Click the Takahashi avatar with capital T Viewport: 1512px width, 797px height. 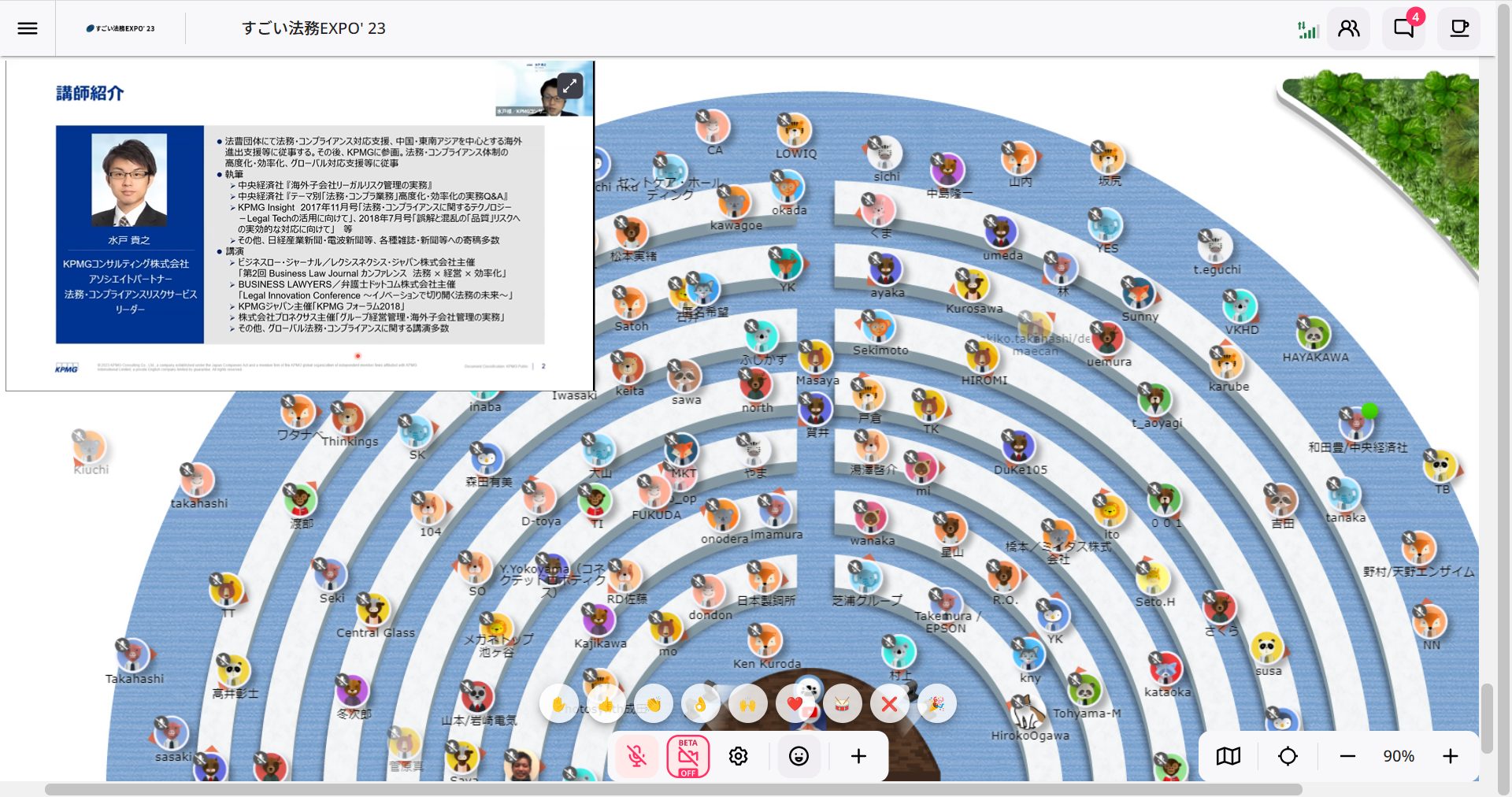pyautogui.click(x=133, y=655)
